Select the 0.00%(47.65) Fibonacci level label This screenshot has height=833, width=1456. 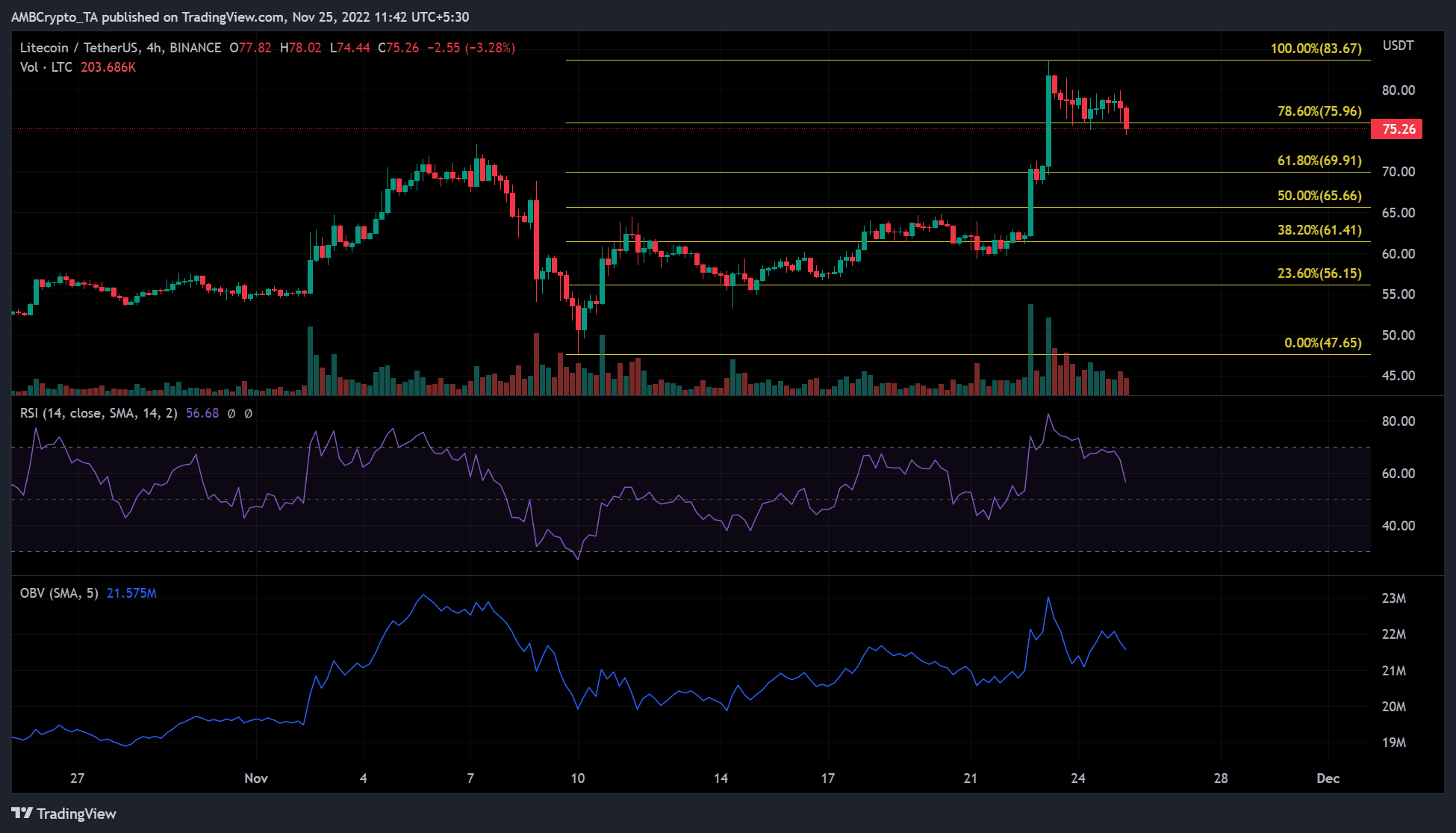pyautogui.click(x=1323, y=343)
